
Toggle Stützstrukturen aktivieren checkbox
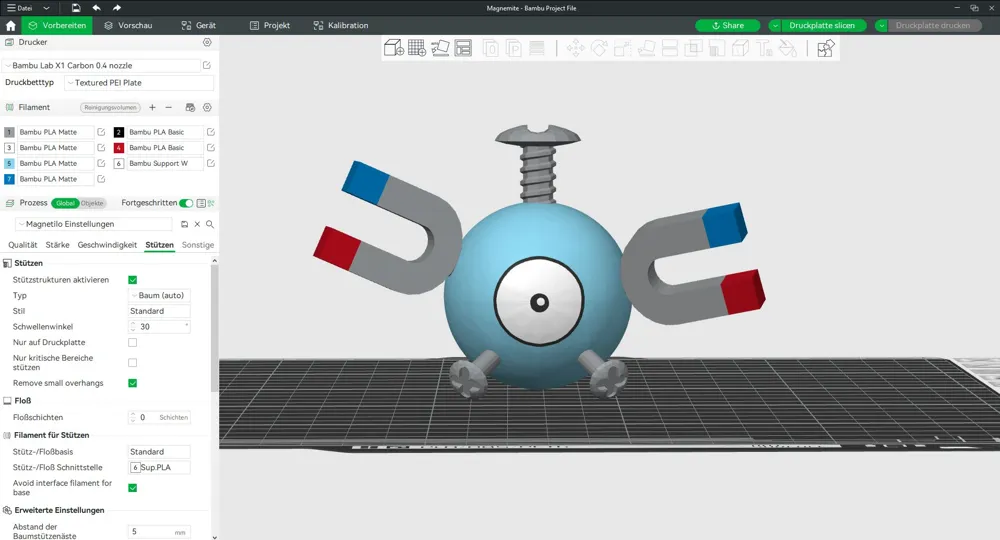click(x=133, y=280)
